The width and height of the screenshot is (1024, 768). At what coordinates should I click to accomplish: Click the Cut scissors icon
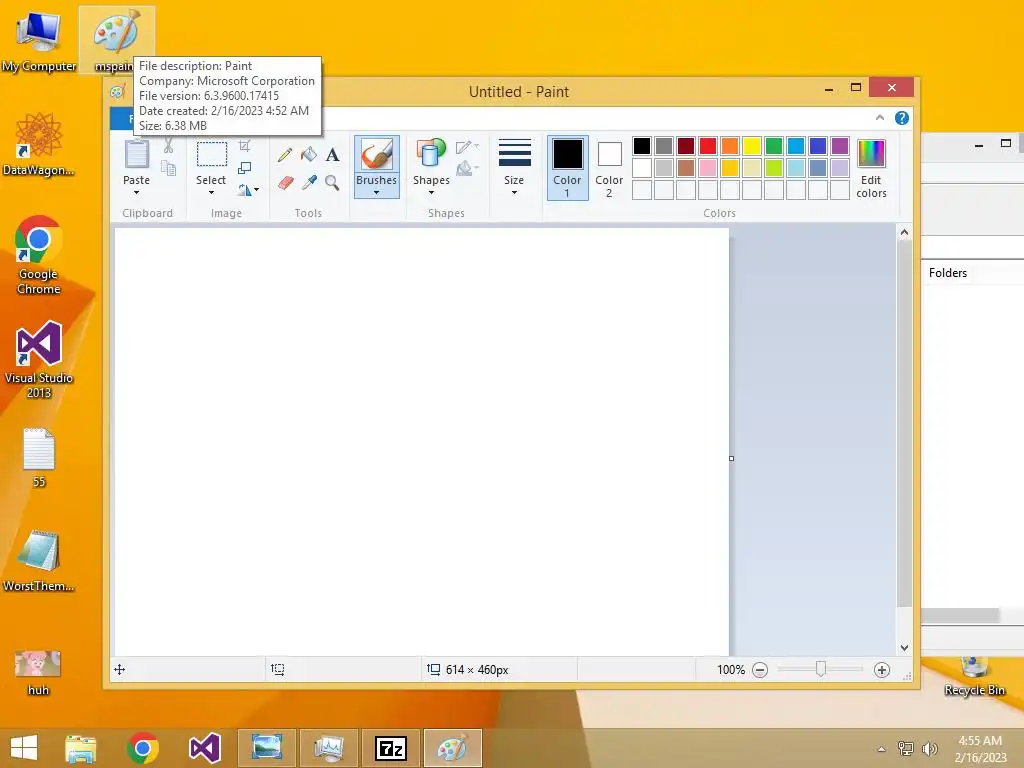click(168, 145)
